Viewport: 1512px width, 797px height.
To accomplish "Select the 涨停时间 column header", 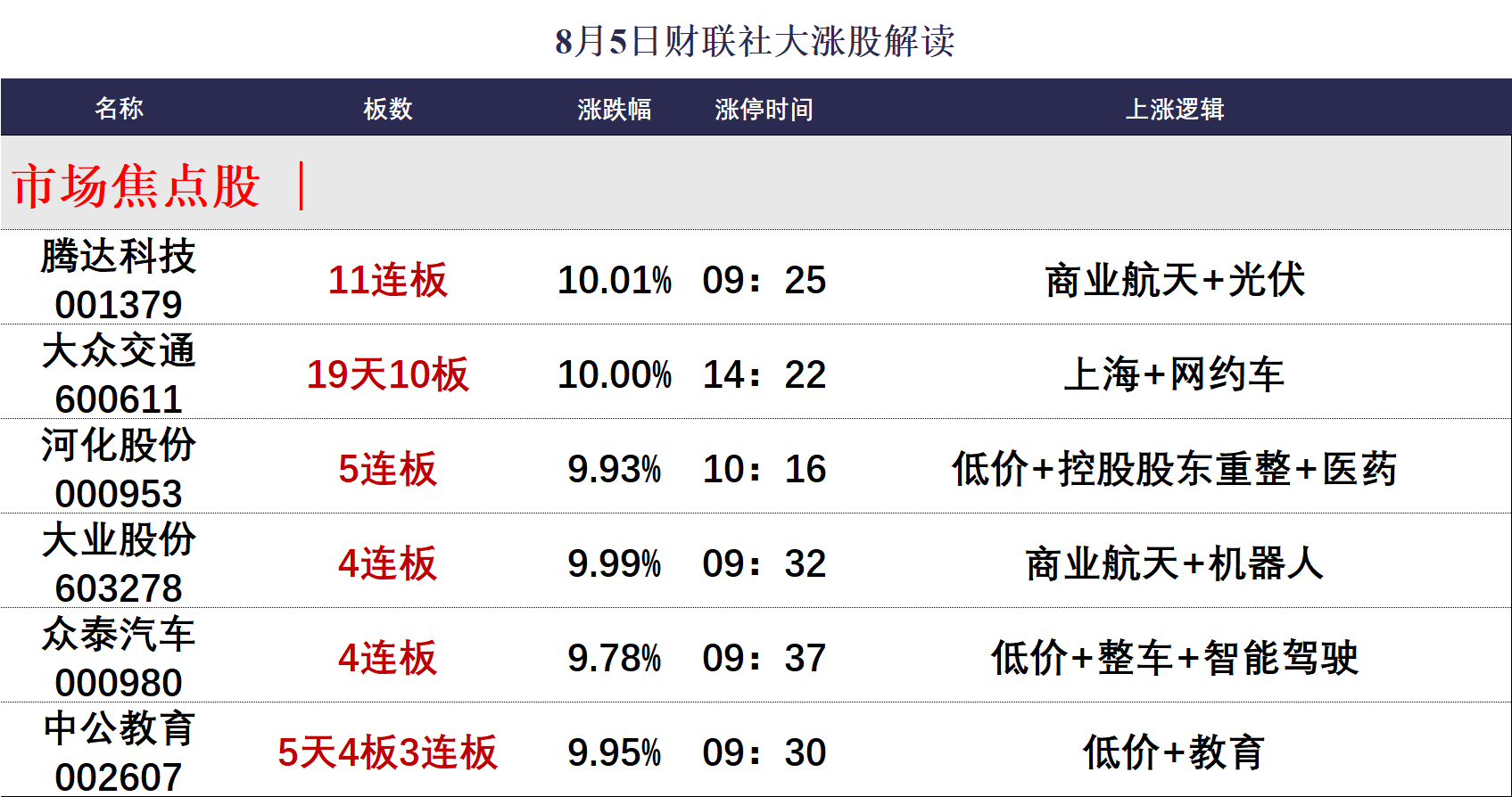I will (764, 109).
